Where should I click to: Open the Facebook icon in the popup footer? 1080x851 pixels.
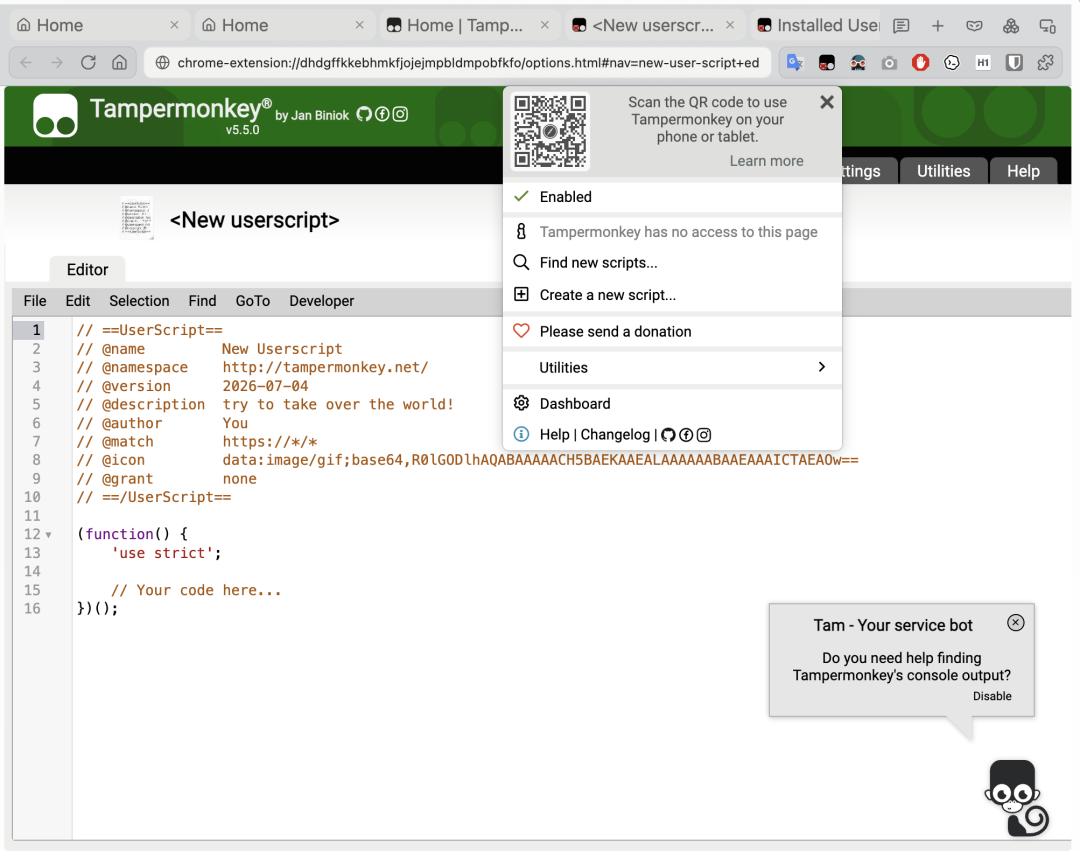pos(686,435)
